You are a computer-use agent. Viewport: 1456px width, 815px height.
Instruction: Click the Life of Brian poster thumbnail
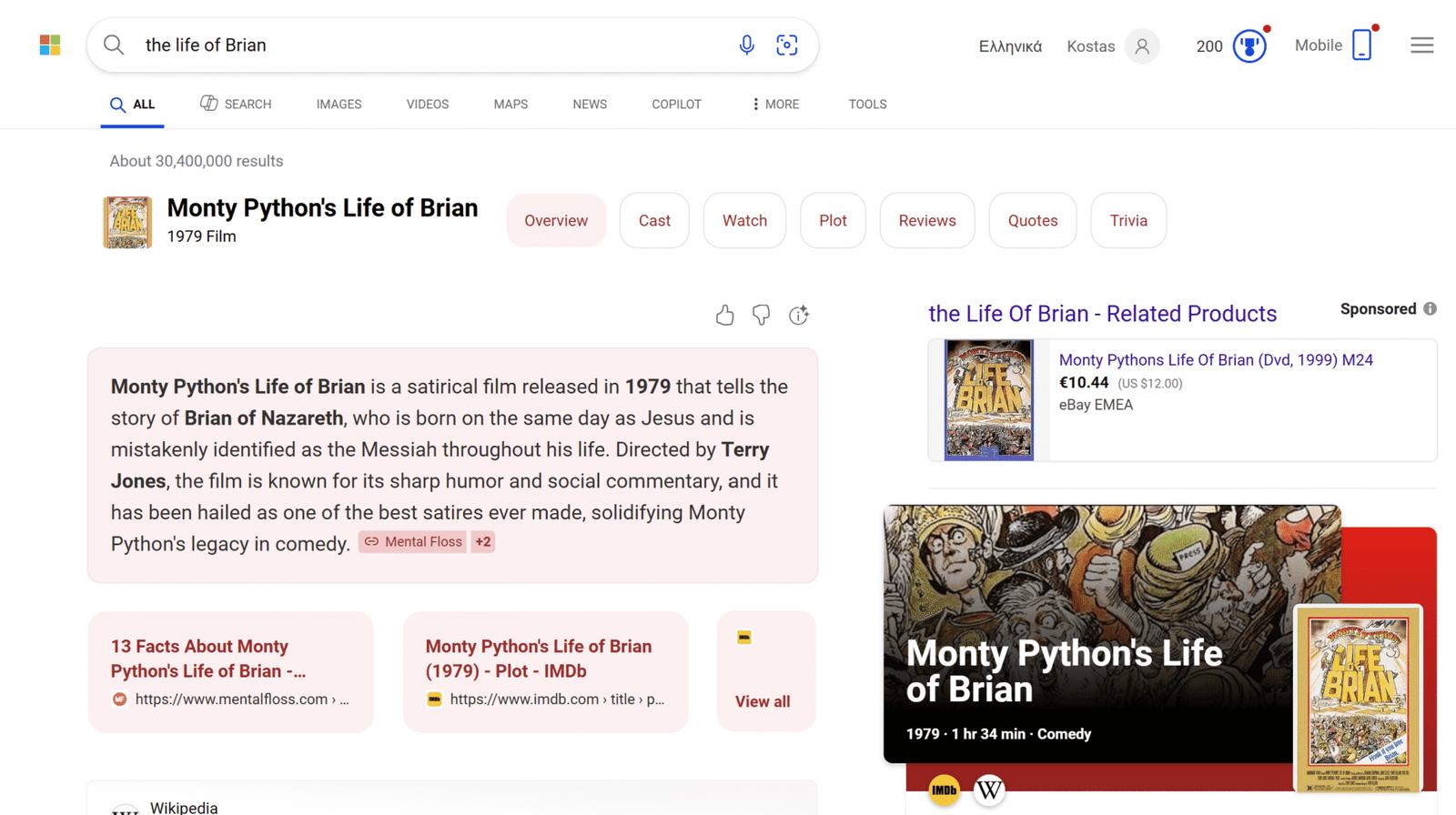(x=127, y=222)
